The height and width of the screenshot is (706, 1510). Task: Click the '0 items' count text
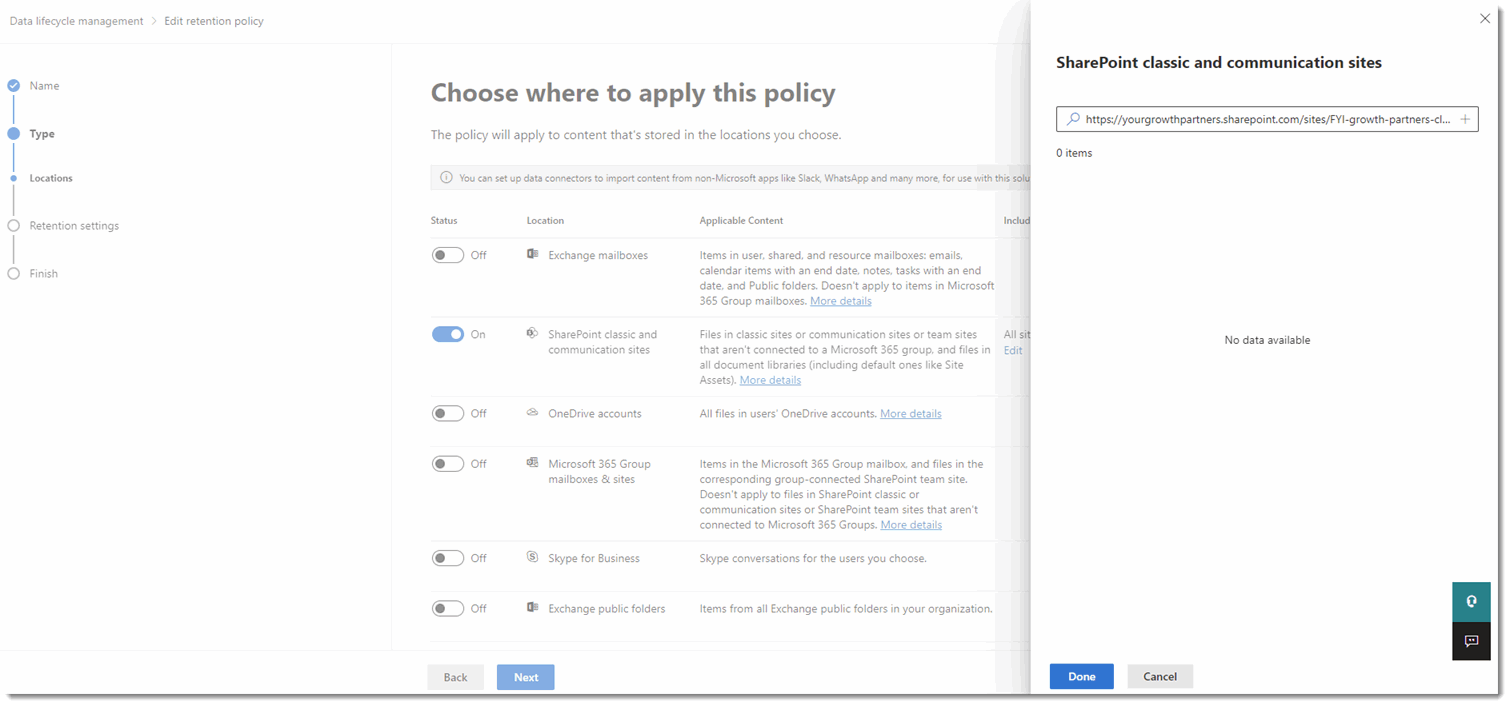click(1074, 154)
